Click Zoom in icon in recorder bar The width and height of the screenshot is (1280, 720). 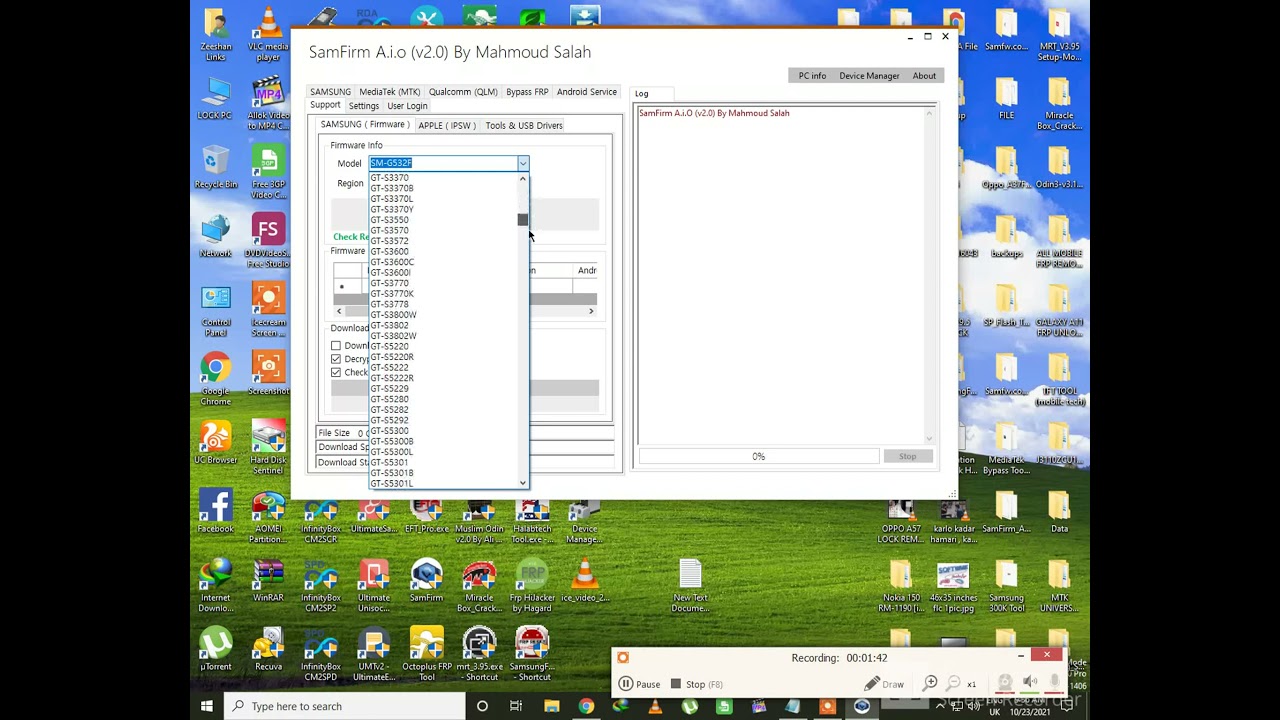(930, 682)
